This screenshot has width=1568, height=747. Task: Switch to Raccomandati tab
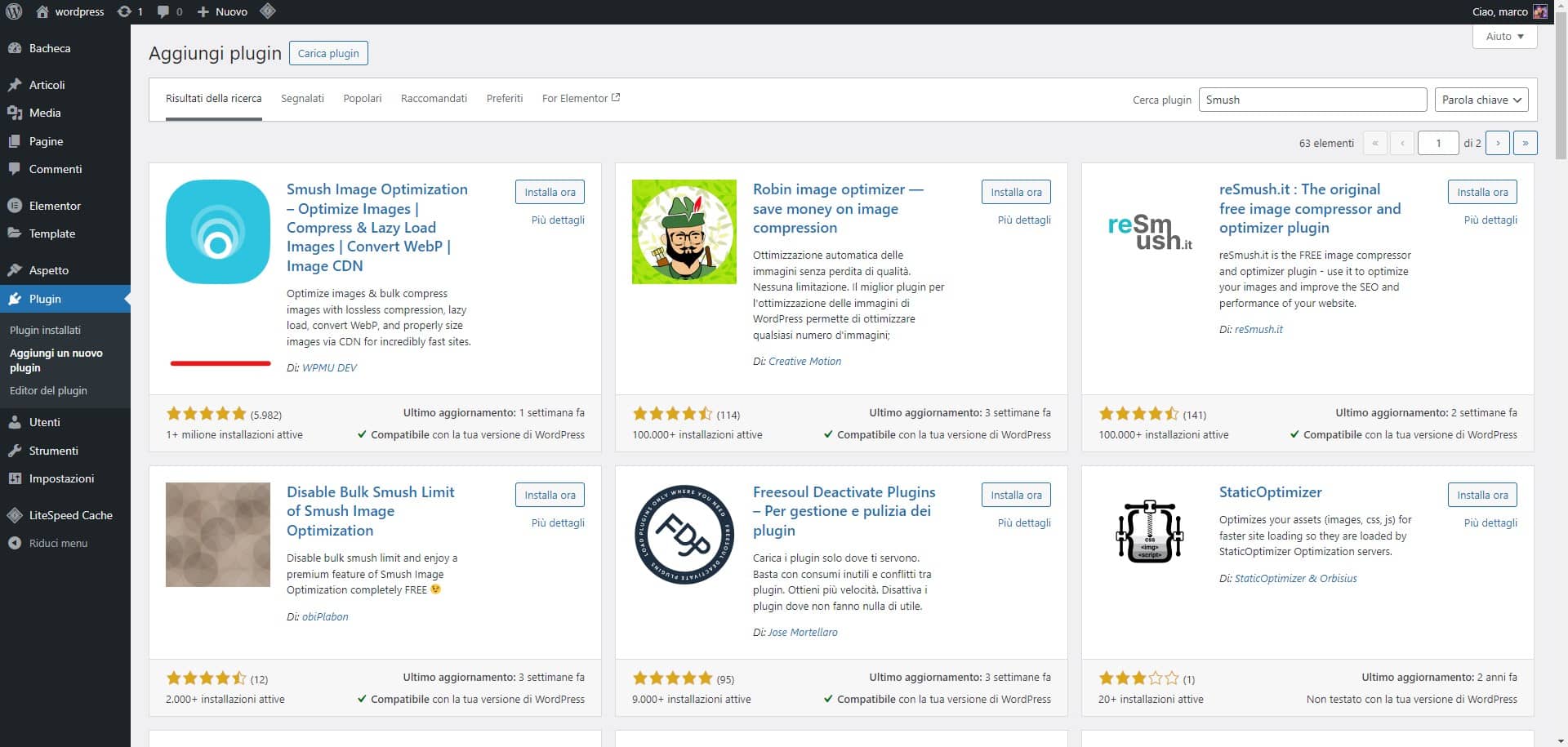coord(434,99)
